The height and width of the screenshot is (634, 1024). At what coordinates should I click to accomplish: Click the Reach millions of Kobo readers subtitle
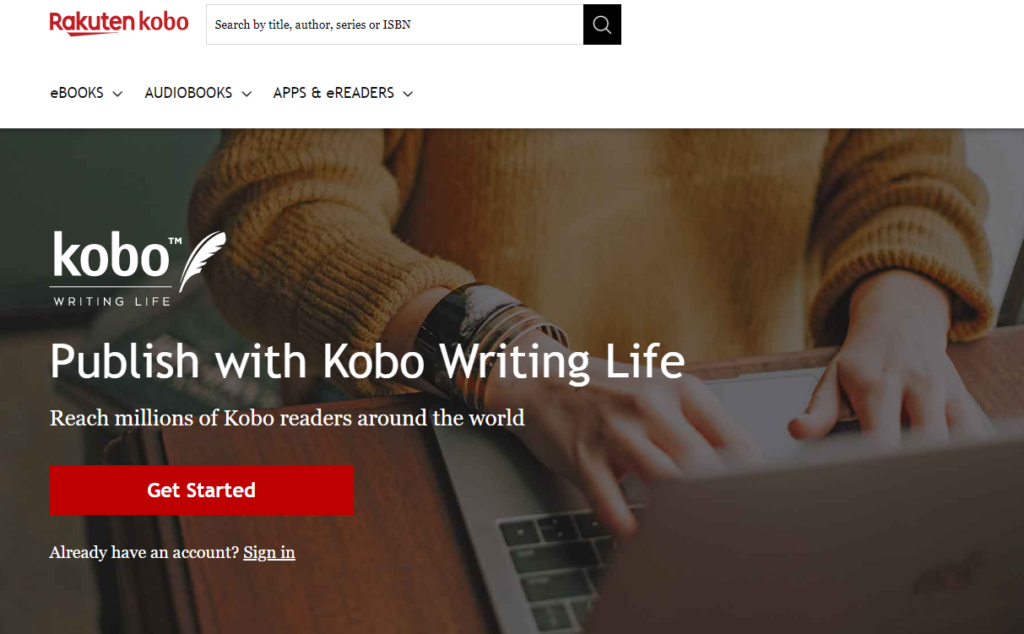point(287,417)
